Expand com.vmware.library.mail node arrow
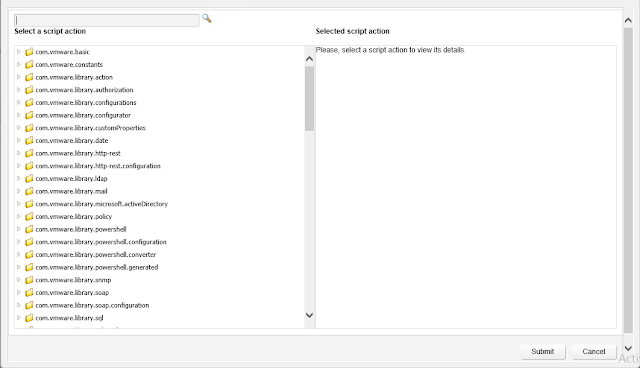The width and height of the screenshot is (640, 368). tap(18, 191)
